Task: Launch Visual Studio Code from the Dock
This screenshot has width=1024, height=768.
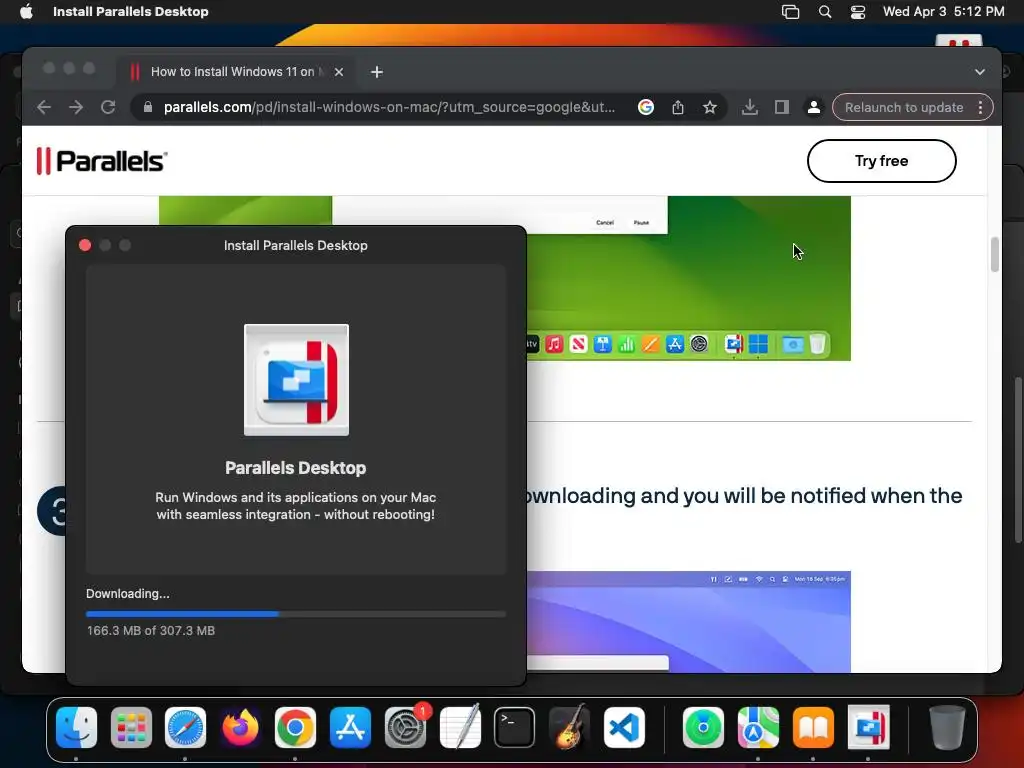Action: (624, 727)
